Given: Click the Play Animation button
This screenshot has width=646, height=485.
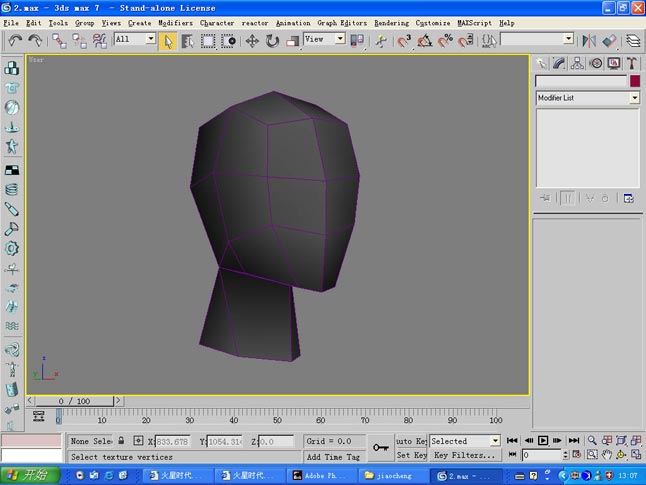Looking at the screenshot, I should 543,440.
